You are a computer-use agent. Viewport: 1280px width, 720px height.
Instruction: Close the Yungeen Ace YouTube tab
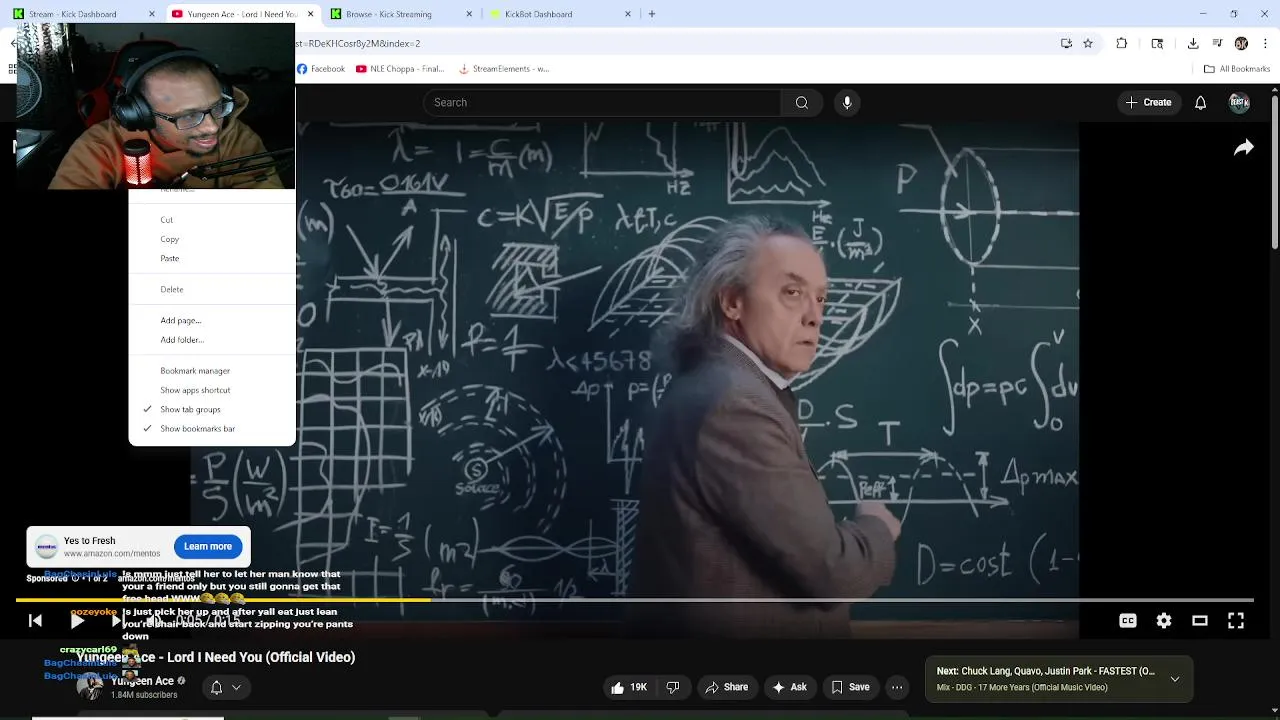point(310,14)
